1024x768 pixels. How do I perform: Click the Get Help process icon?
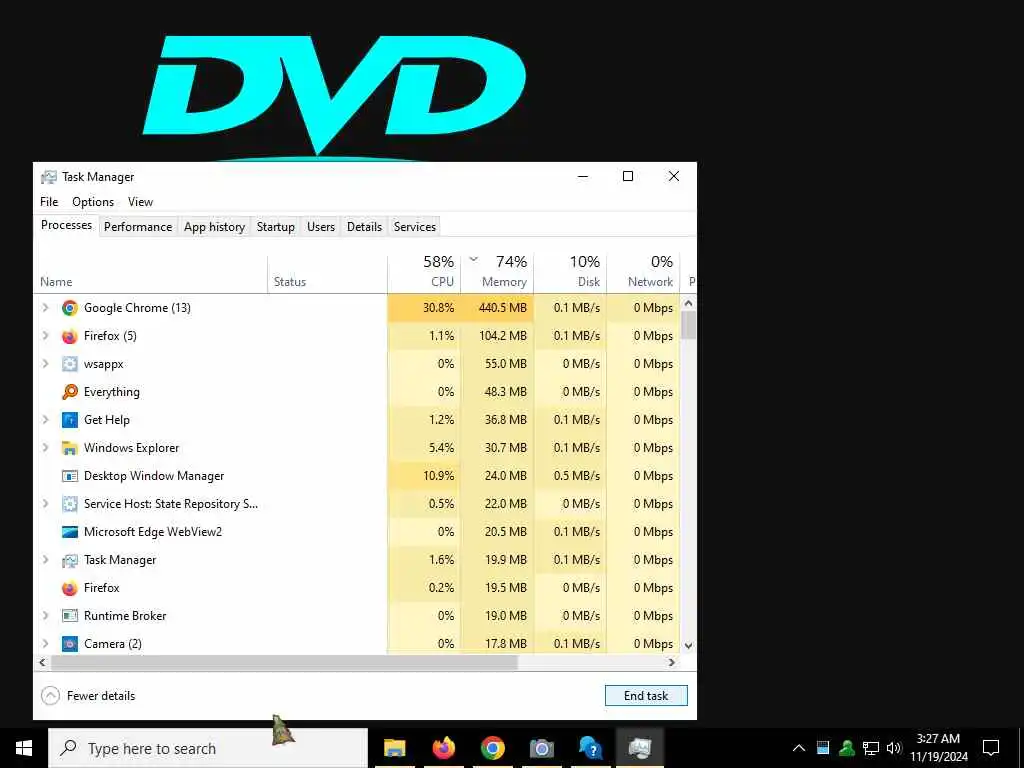point(69,420)
